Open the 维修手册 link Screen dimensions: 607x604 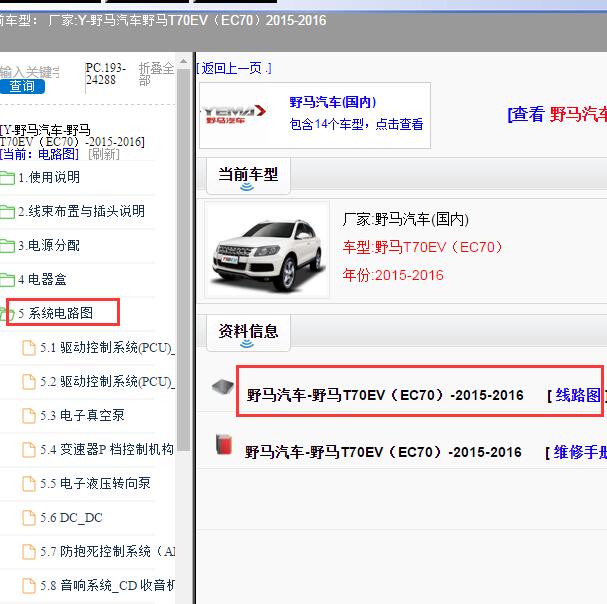580,452
